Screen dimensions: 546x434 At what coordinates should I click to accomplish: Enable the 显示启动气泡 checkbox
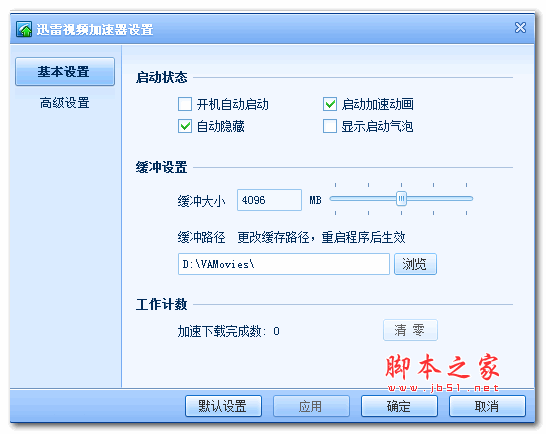[x=330, y=126]
